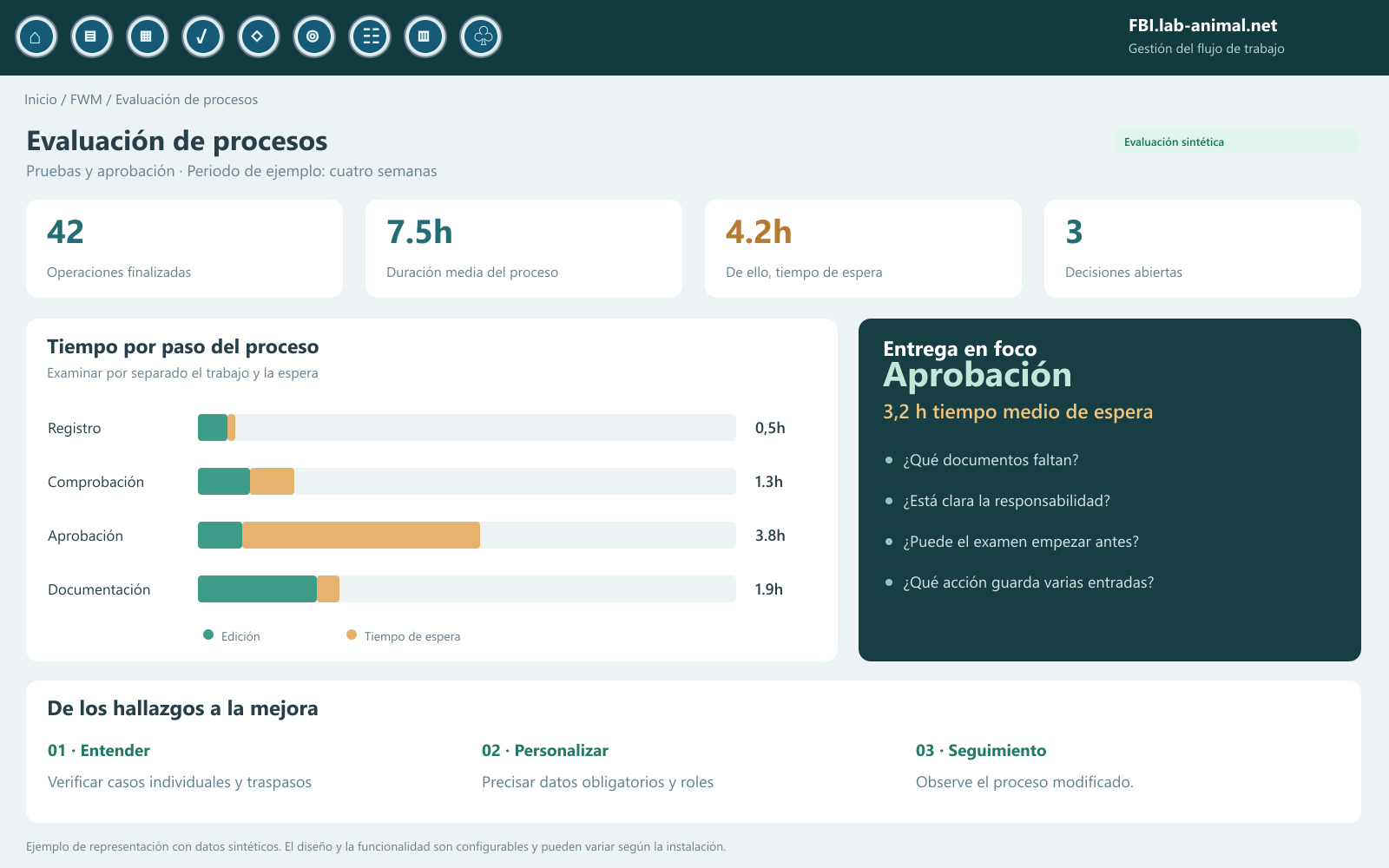Click 'Tiempo por paso del proceso' heading
Screen dimensions: 1389x868
183,347
